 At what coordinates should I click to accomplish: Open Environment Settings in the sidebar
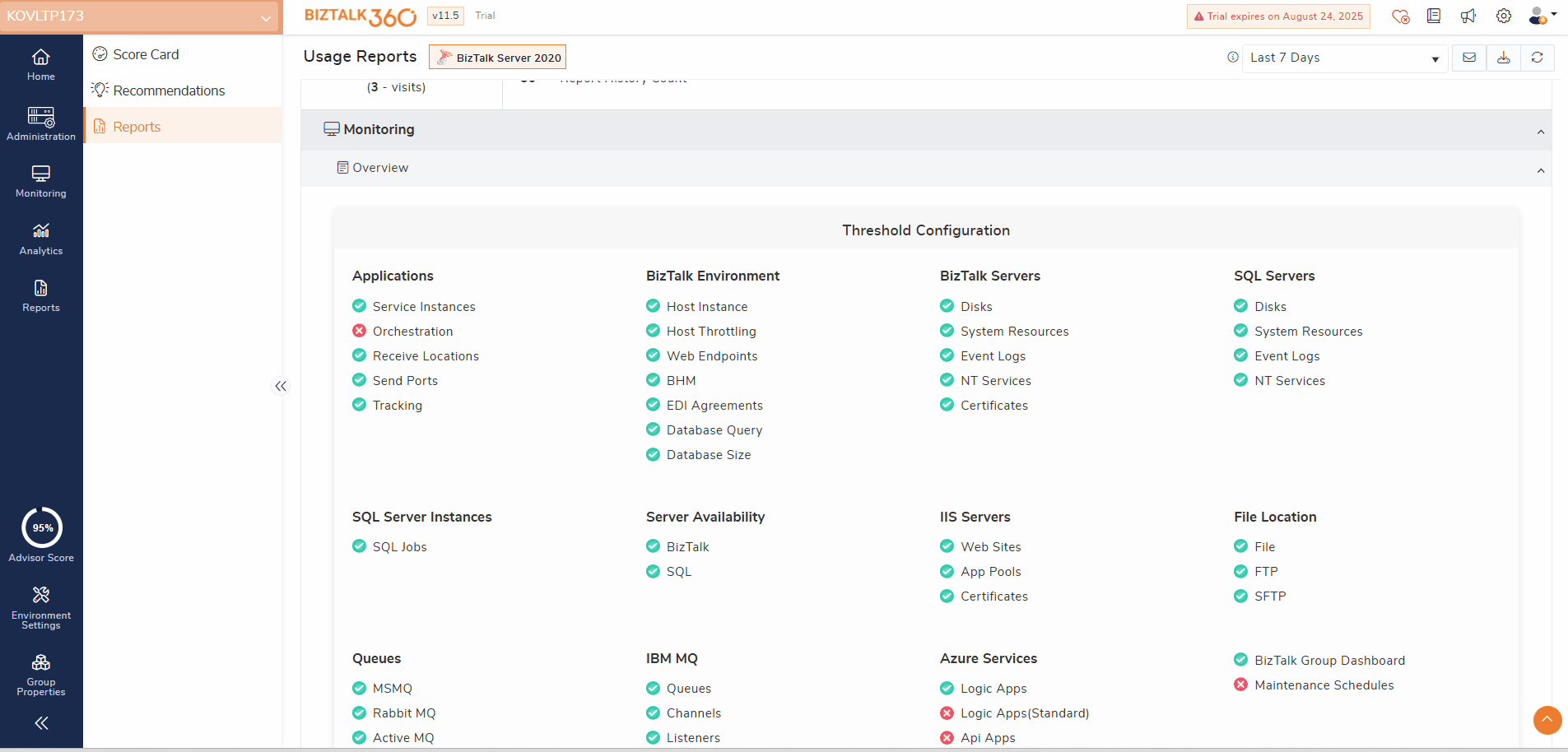coord(40,607)
